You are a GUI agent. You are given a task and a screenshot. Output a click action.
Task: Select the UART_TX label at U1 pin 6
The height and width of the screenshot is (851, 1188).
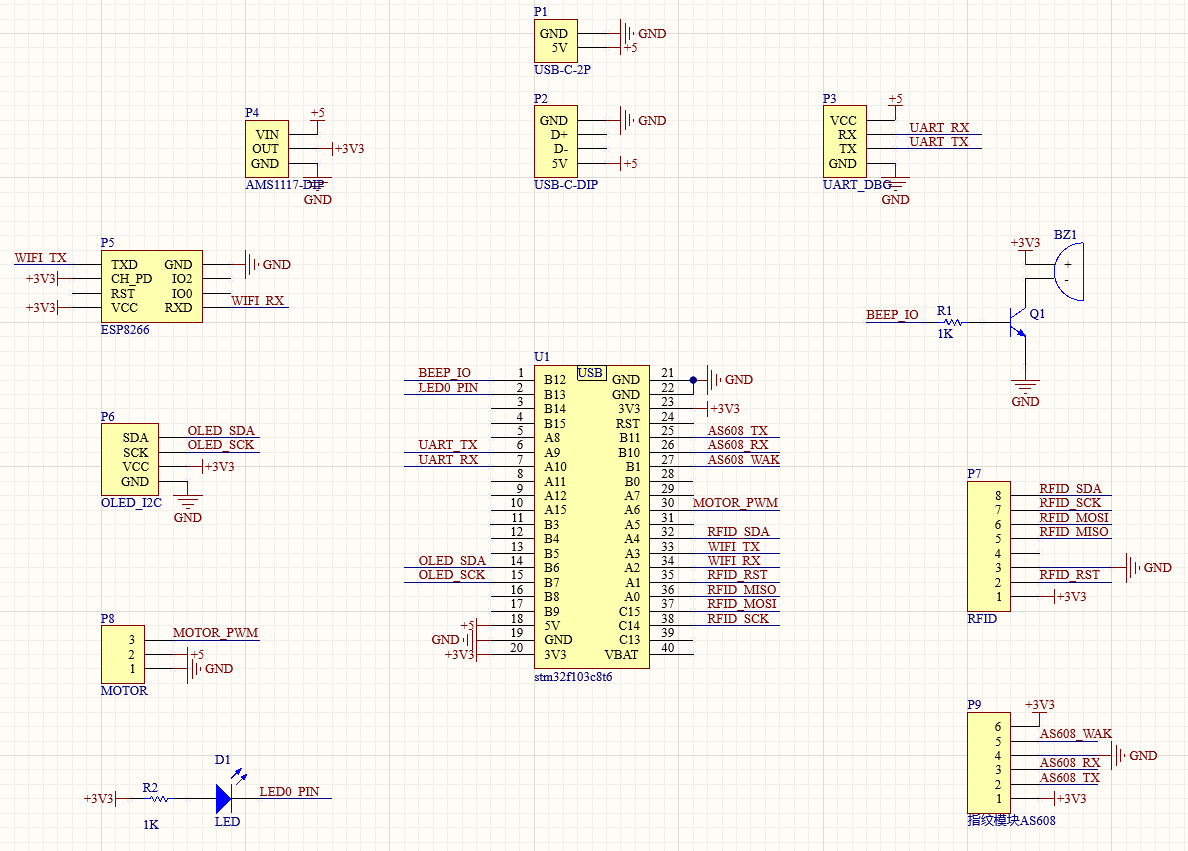tap(448, 445)
